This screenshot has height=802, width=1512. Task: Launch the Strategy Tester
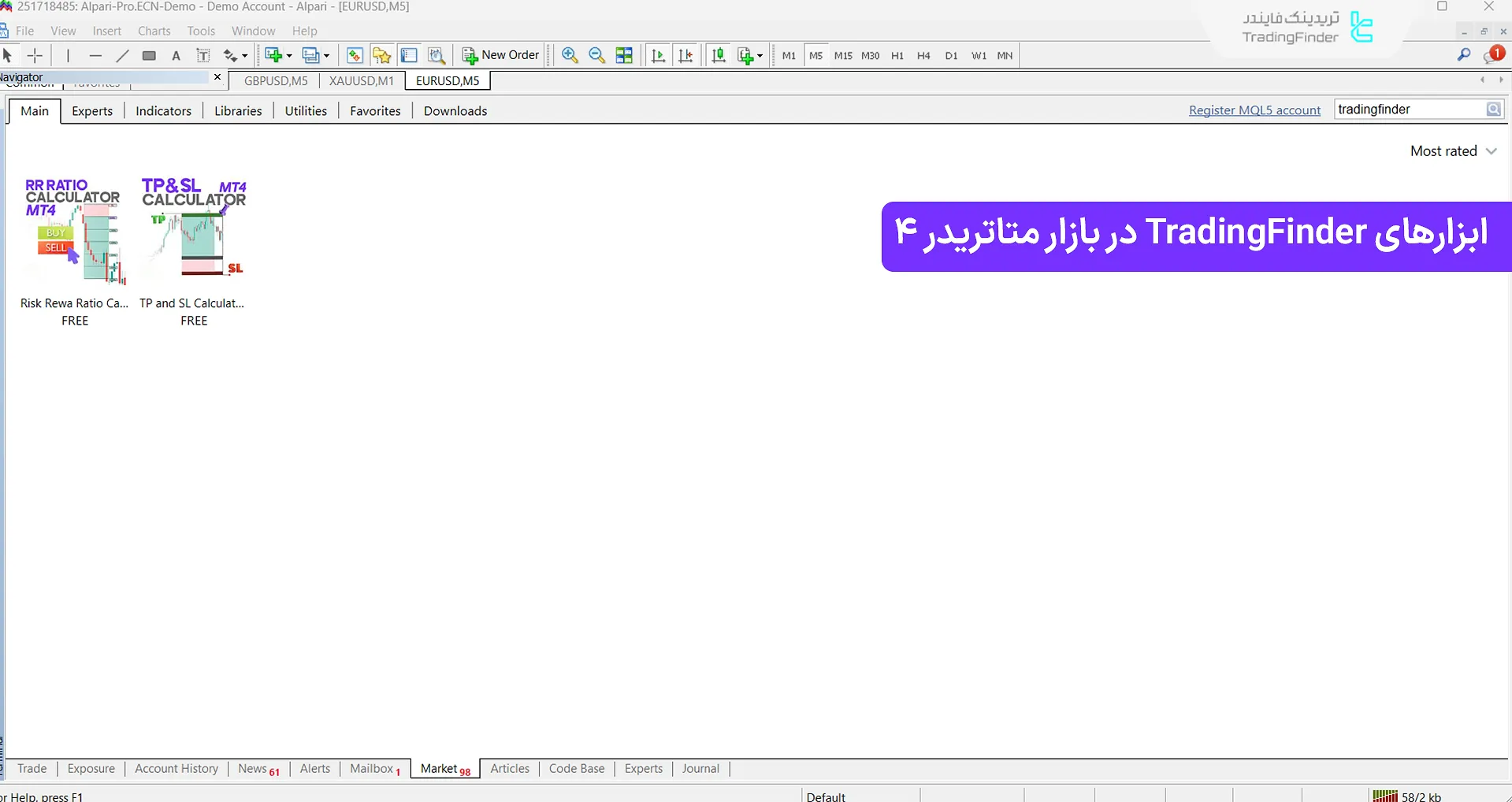click(x=437, y=55)
